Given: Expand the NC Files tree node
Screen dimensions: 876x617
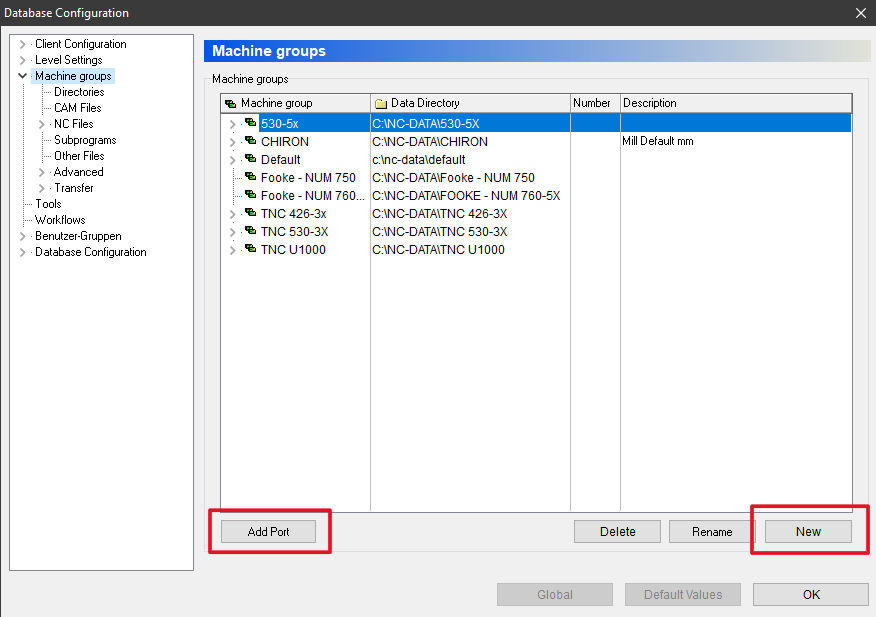Looking at the screenshot, I should point(41,124).
